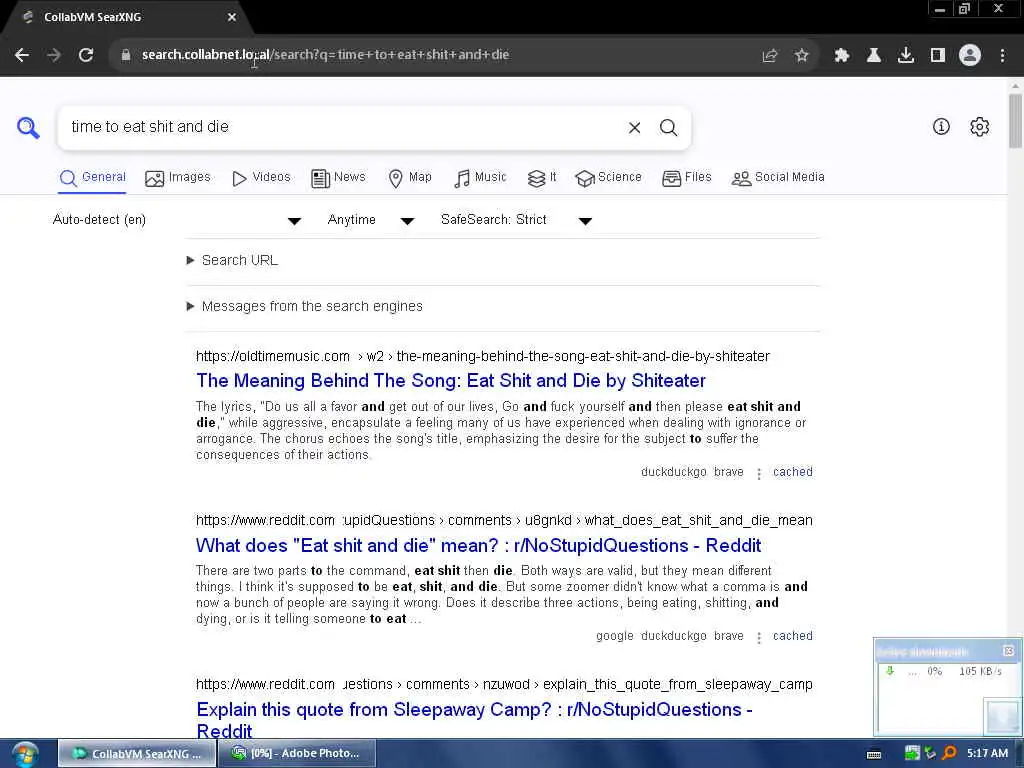Viewport: 1024px width, 768px height.
Task: Click the page vertical scrollbar
Action: (x=1016, y=121)
